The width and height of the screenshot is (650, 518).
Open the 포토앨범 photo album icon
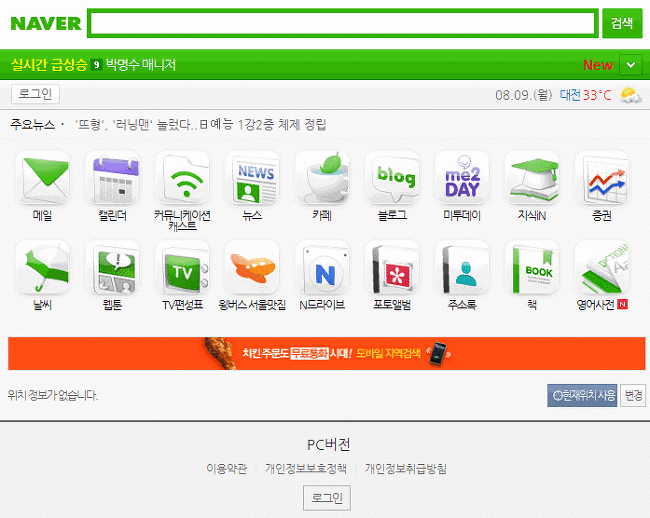[392, 269]
